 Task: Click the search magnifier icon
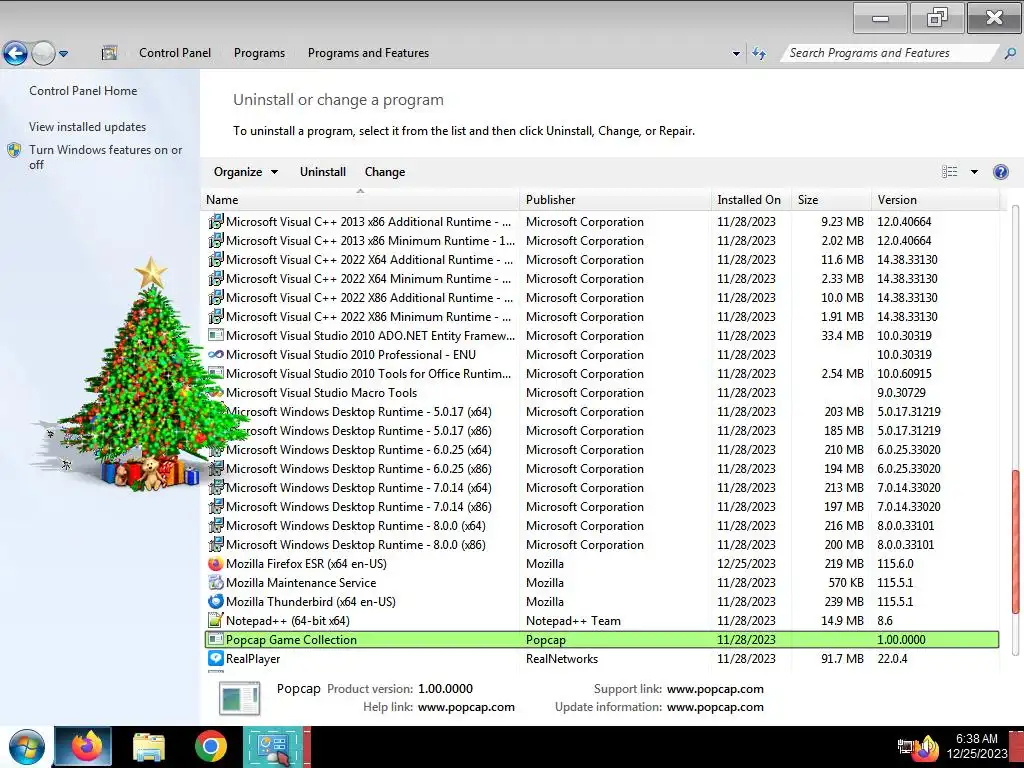pyautogui.click(x=1010, y=54)
